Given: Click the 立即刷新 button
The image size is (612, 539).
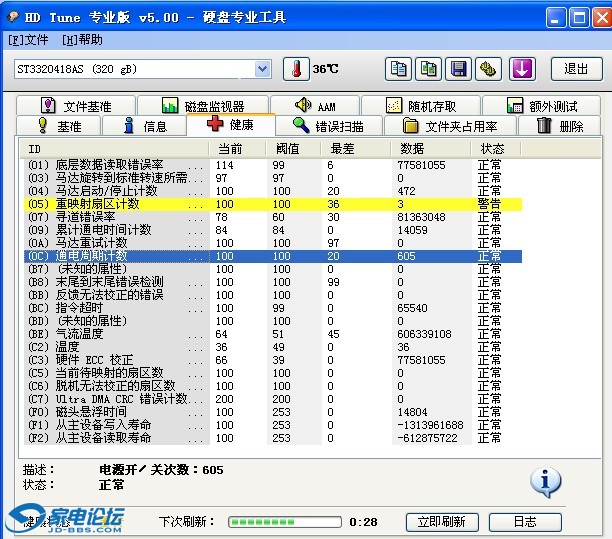Looking at the screenshot, I should pyautogui.click(x=441, y=522).
